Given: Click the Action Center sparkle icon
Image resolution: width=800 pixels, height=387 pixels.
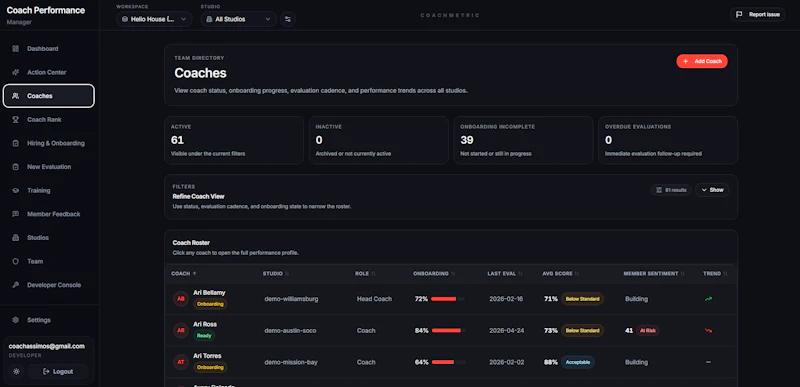Looking at the screenshot, I should (x=15, y=72).
